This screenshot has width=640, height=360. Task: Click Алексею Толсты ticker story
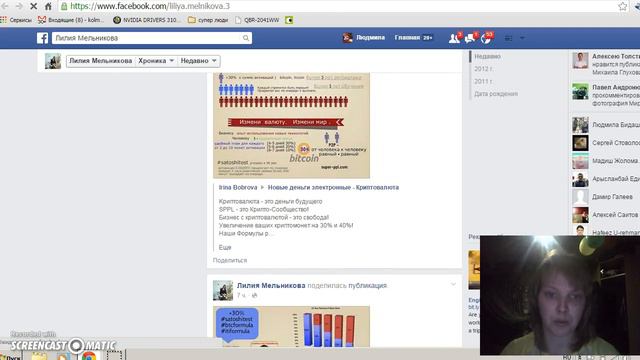tap(616, 64)
